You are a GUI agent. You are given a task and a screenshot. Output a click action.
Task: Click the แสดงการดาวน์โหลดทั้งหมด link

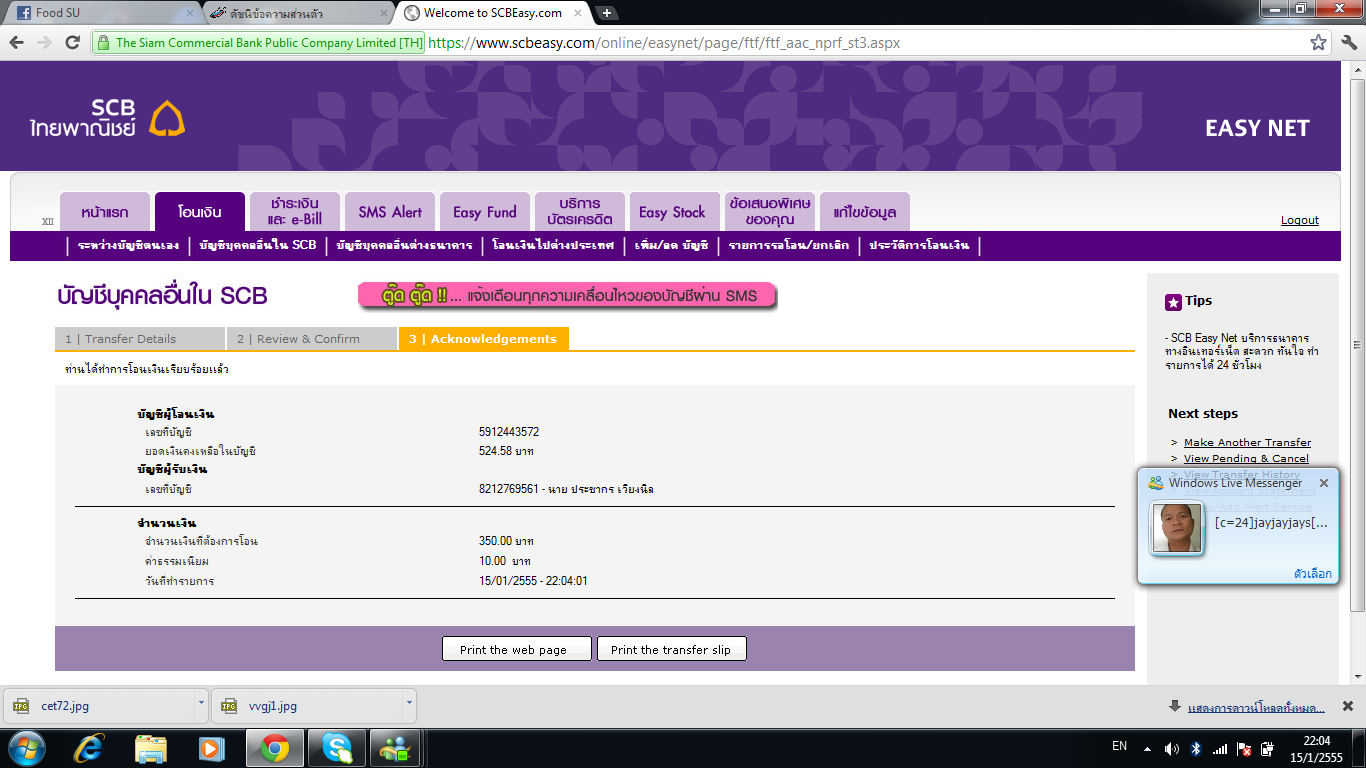click(x=1257, y=707)
